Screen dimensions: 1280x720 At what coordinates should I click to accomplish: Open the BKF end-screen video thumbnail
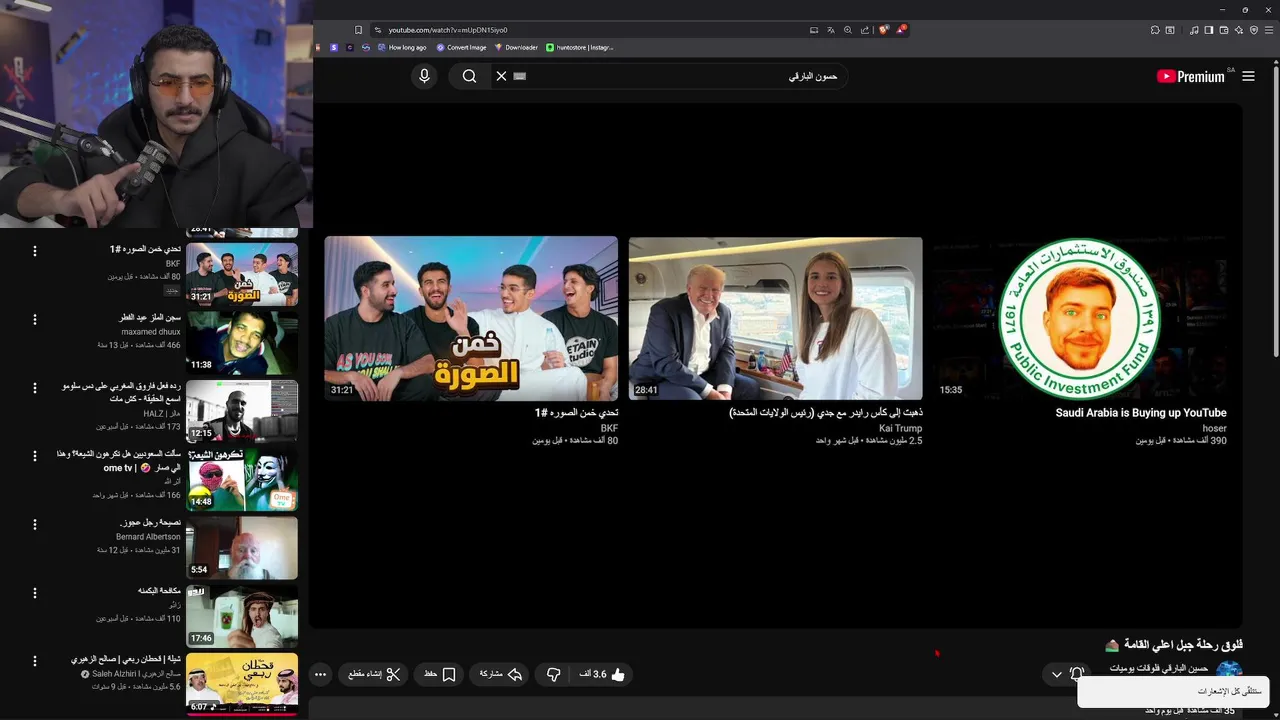coord(471,318)
